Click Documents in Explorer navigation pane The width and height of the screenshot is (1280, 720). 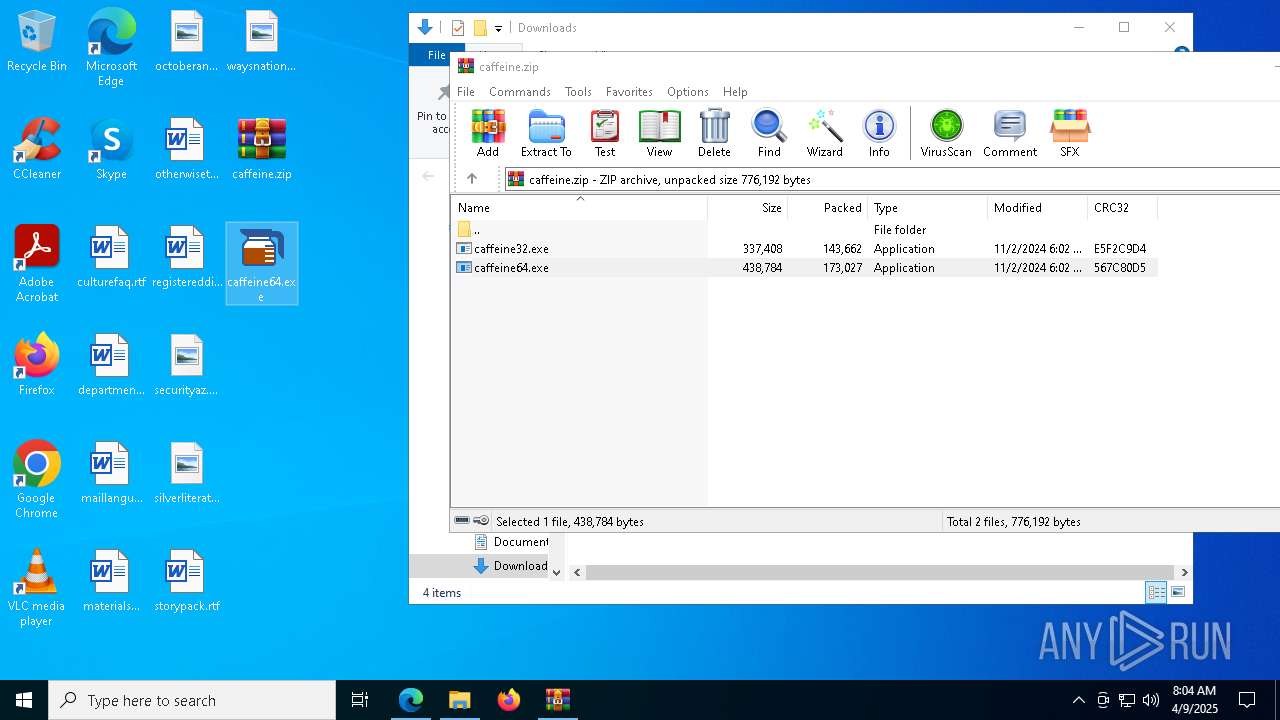coord(511,542)
